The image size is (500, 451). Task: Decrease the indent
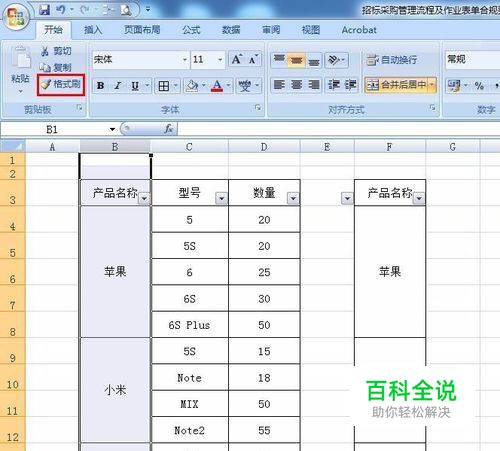334,85
